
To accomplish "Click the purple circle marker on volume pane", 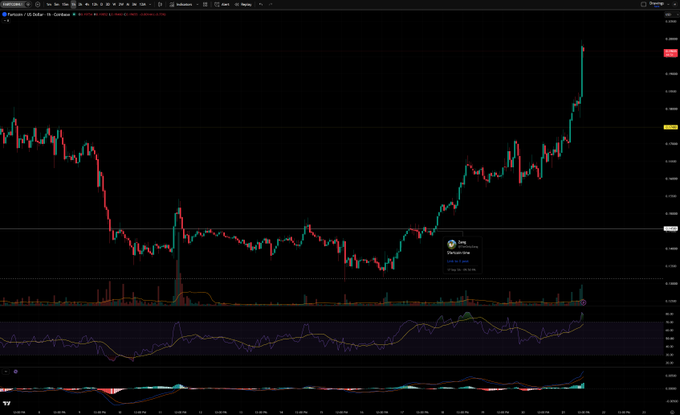I will pos(583,302).
